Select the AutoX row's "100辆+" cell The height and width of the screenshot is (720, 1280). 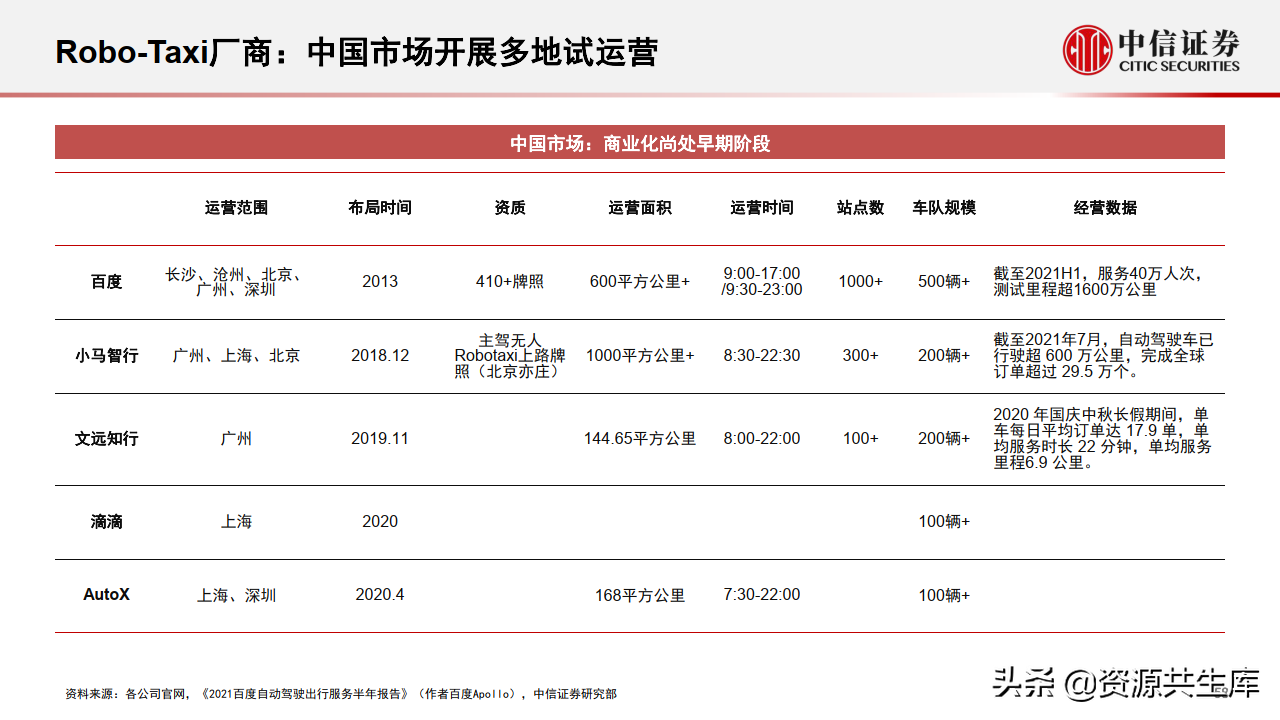944,595
